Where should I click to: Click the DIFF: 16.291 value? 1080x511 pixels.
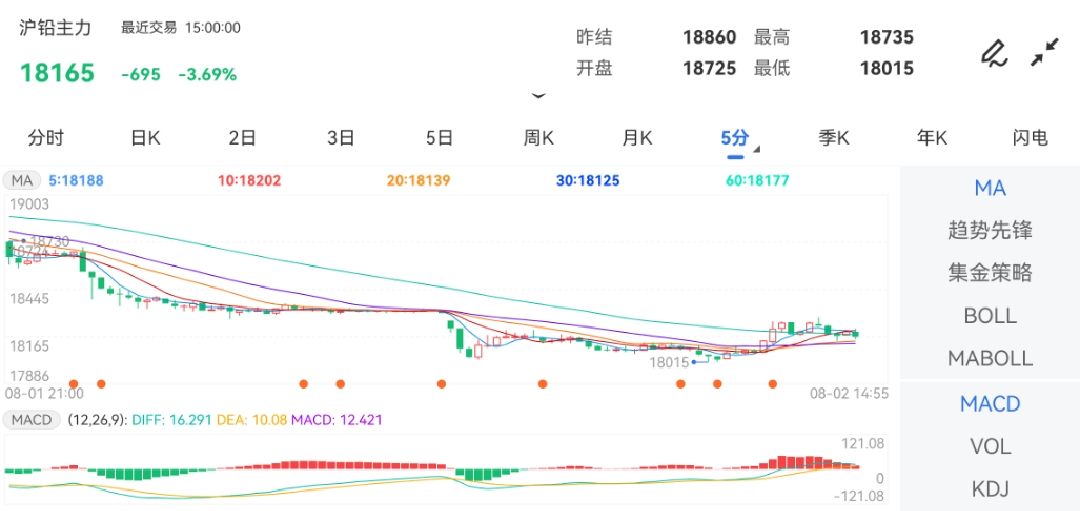click(x=172, y=419)
